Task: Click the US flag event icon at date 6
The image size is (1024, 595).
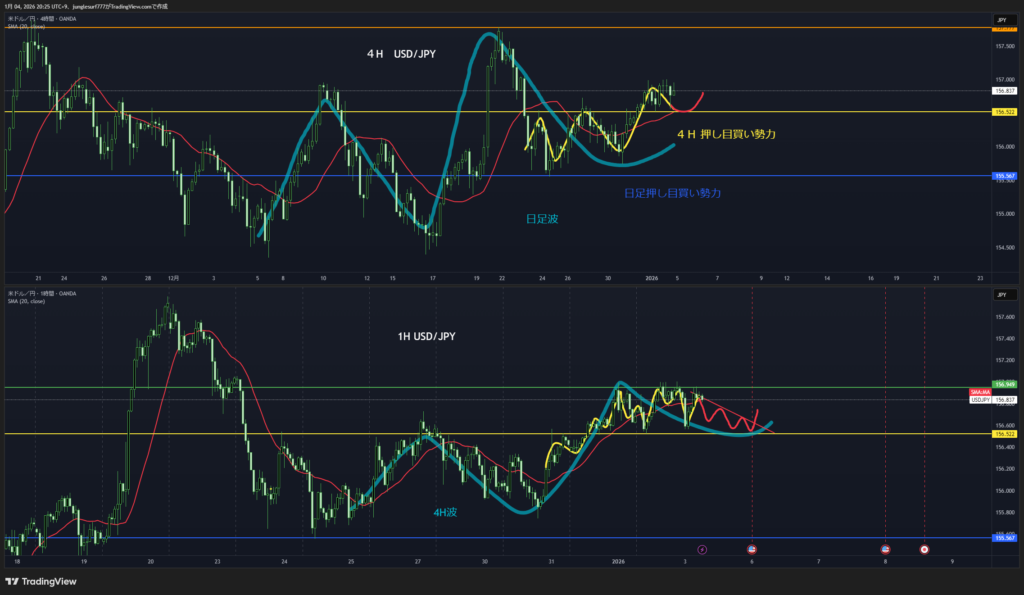Action: coord(752,549)
